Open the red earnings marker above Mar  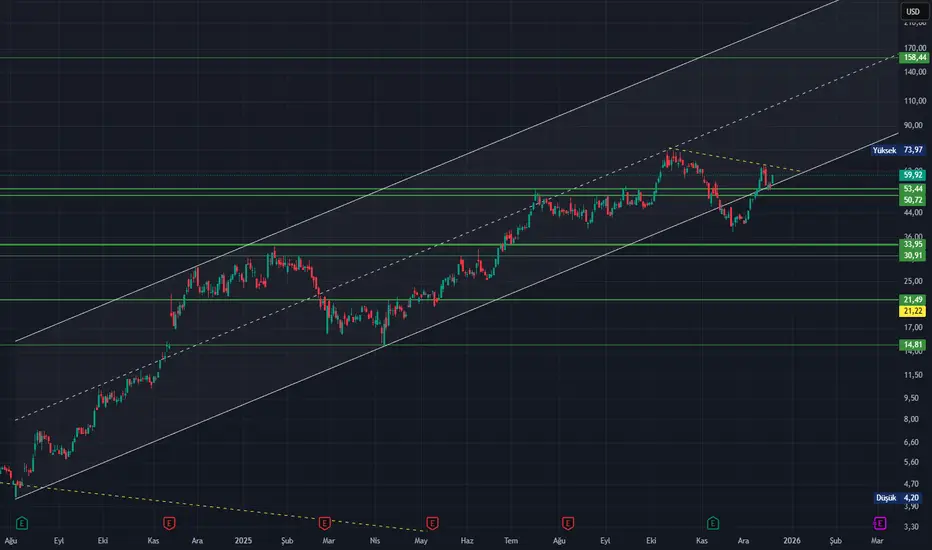[x=325, y=523]
